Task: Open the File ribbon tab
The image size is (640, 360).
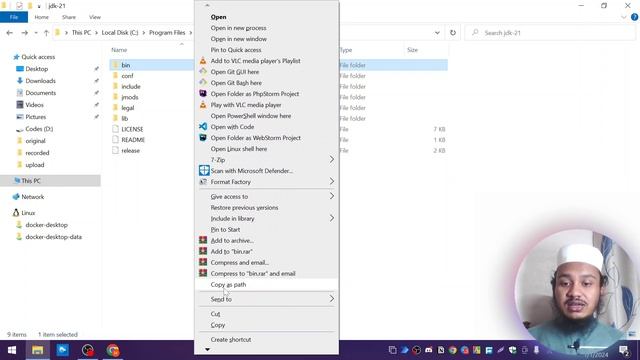Action: click(14, 17)
